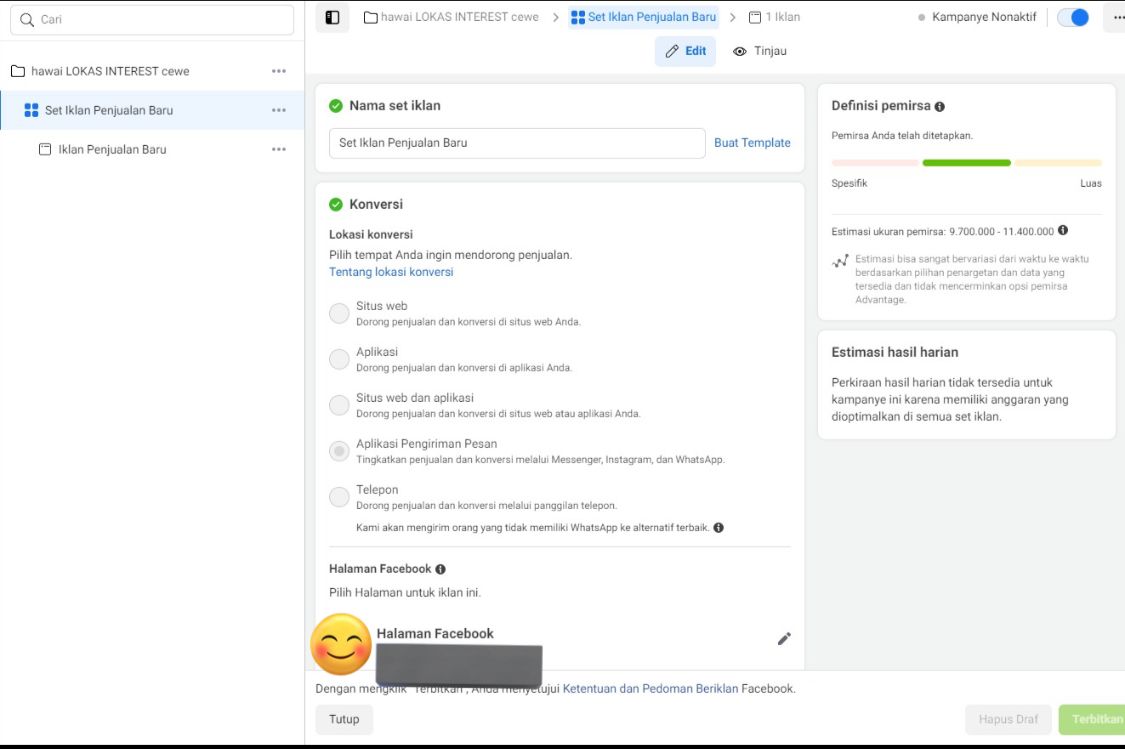Screen dimensions: 1125x749
Task: Open the three-dot menu in the top right corner
Action: (1118, 16)
